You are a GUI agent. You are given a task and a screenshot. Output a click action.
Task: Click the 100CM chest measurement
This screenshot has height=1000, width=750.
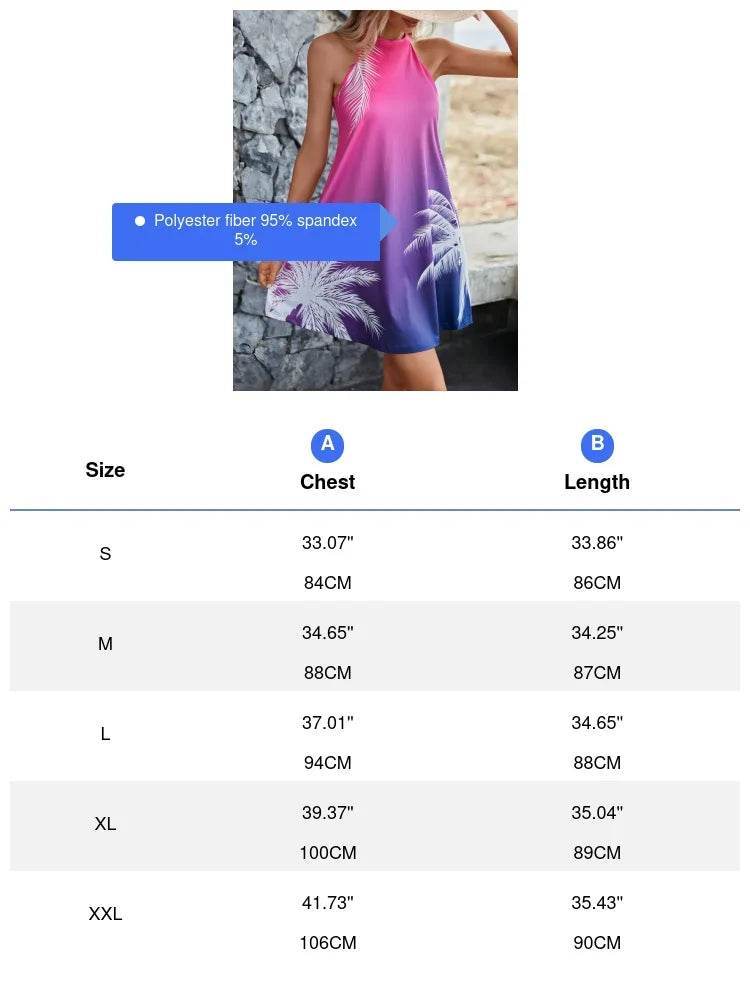[x=327, y=853]
